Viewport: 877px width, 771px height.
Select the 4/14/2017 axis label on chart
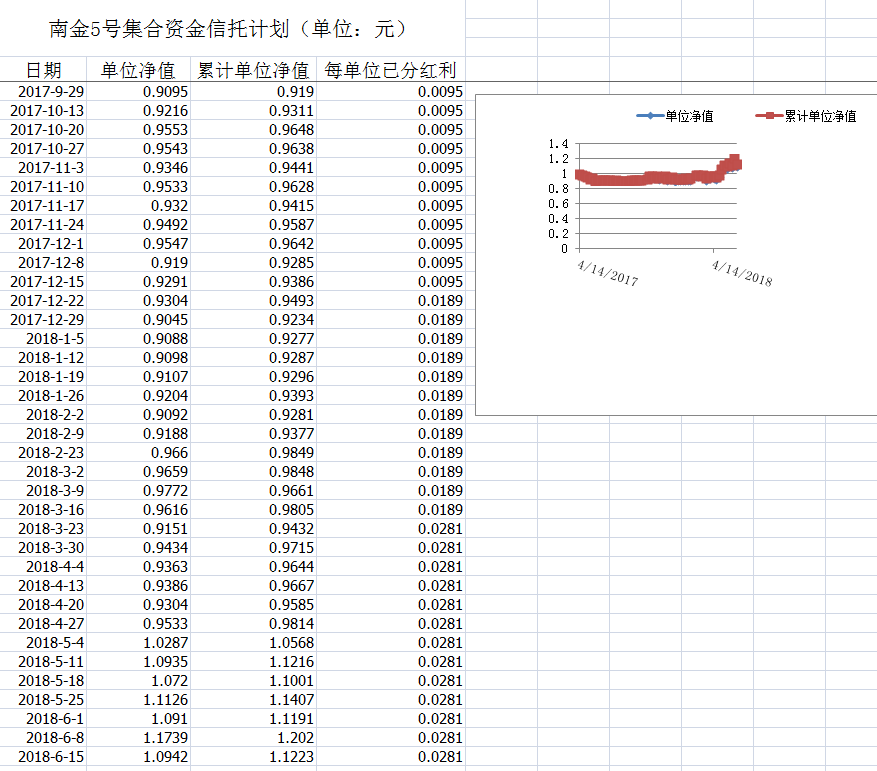(607, 272)
